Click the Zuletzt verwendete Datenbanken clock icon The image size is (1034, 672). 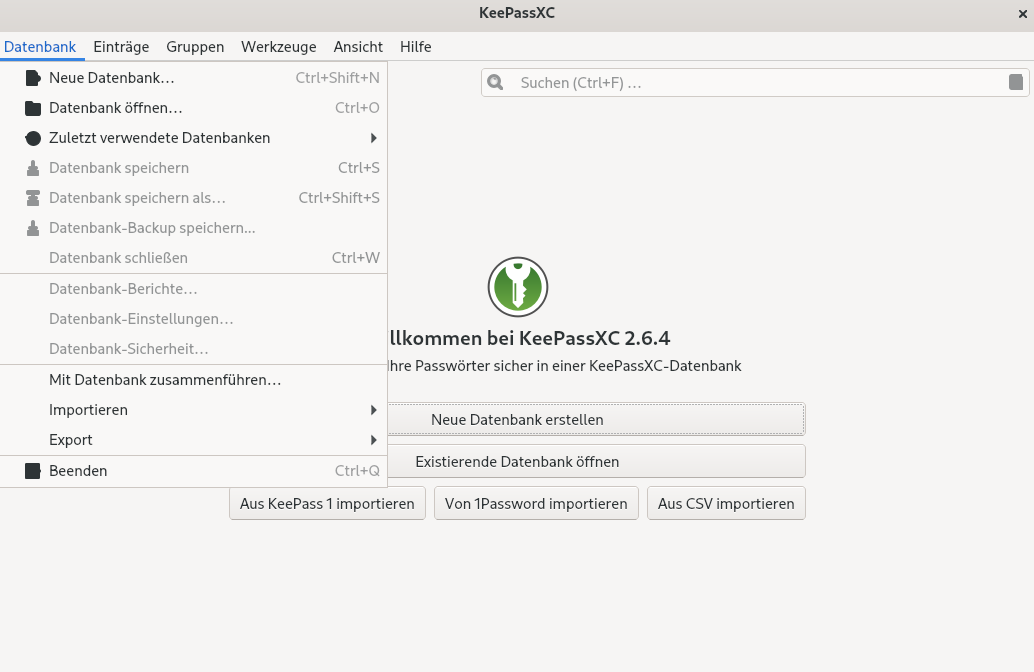click(x=33, y=138)
